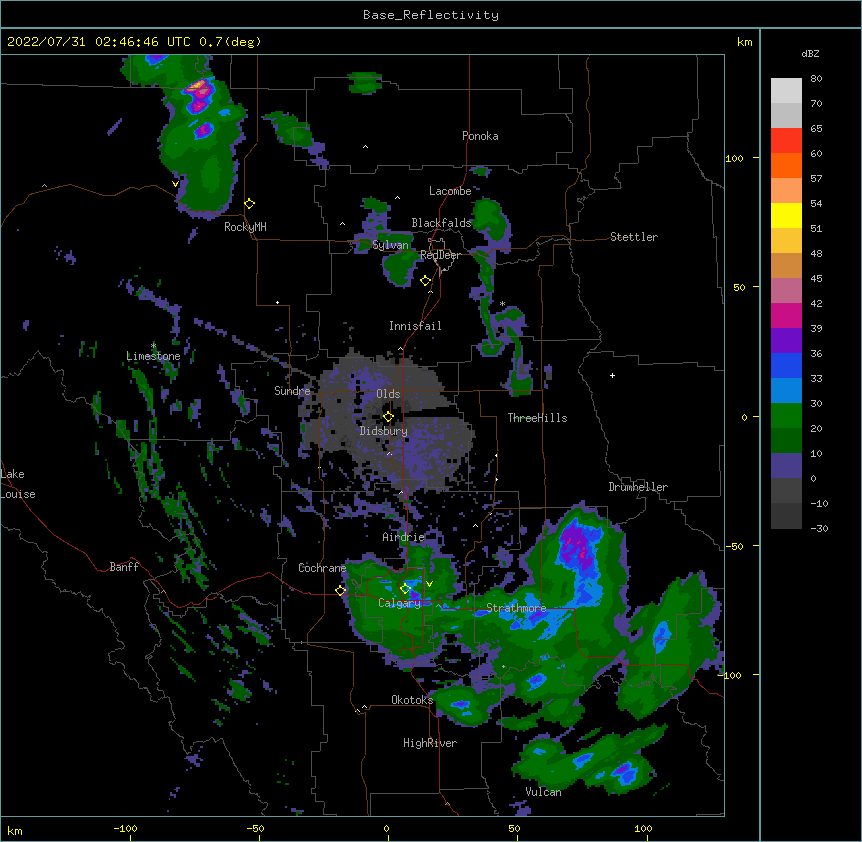Screen dimensions: 862x842
Task: Select the Stettler label
Action: tap(634, 237)
